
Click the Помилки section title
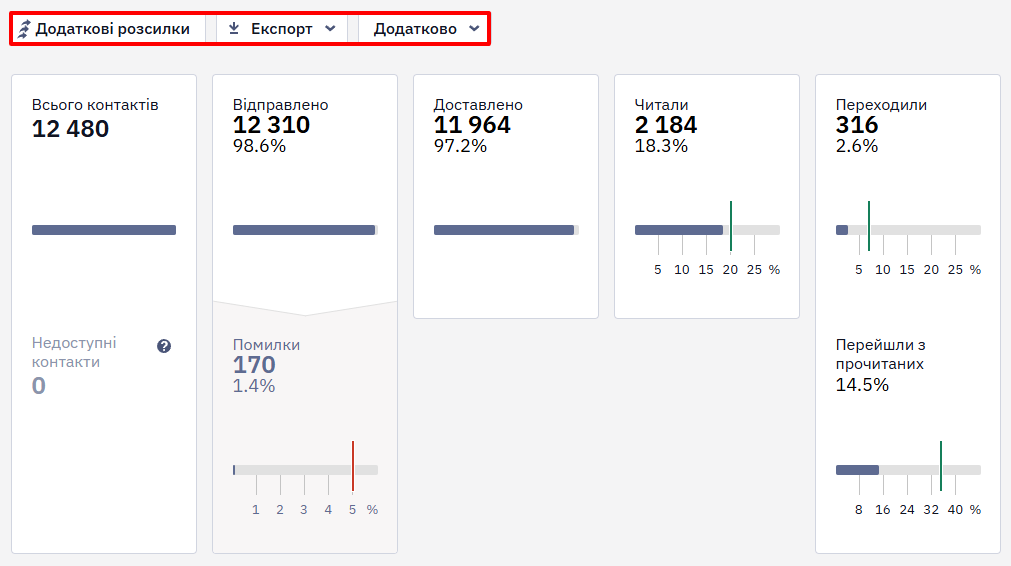(x=266, y=345)
